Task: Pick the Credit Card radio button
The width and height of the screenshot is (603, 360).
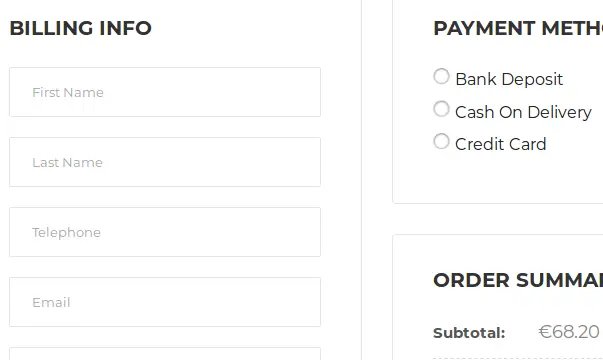Action: click(x=441, y=141)
